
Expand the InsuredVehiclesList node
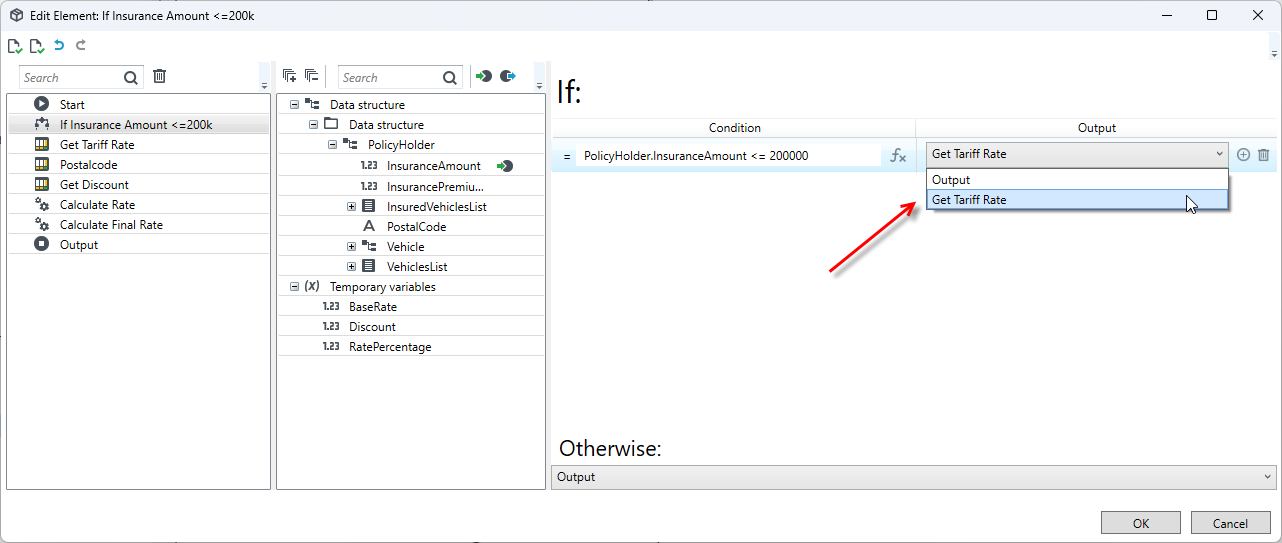tap(351, 206)
